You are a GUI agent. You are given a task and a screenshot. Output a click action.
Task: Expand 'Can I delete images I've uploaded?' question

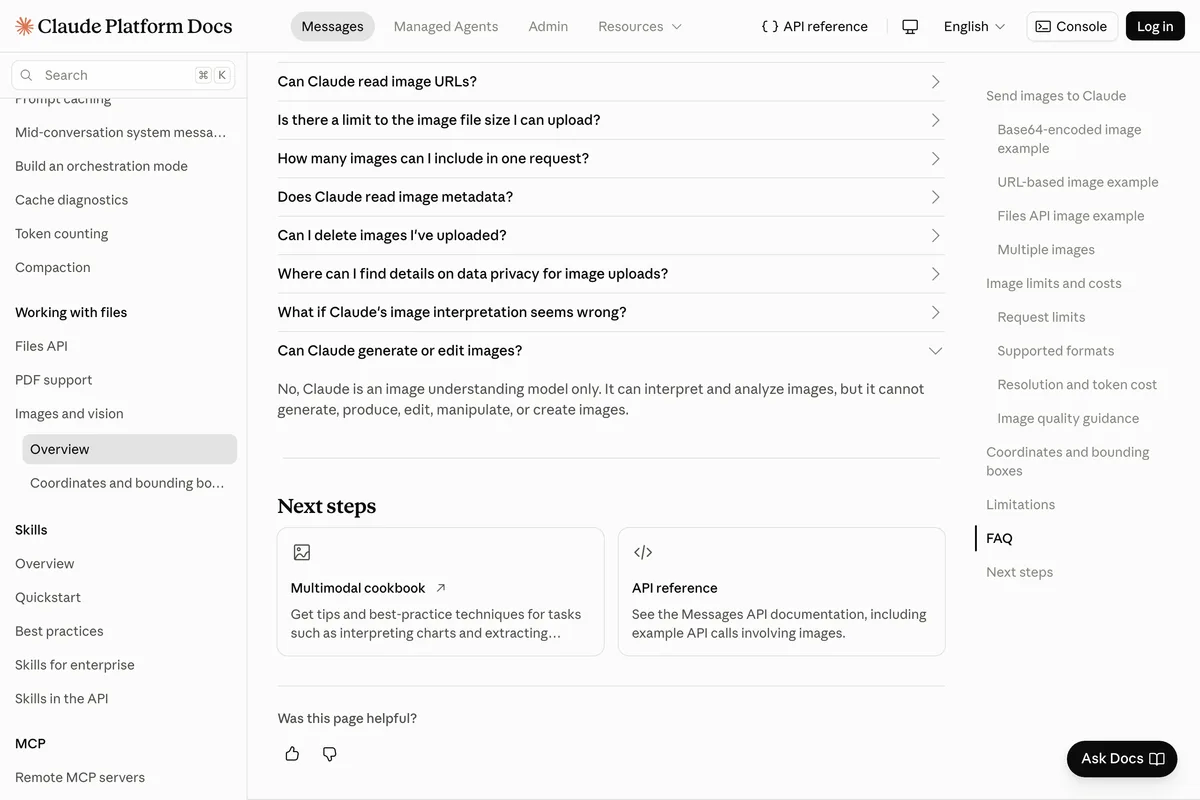tap(610, 236)
